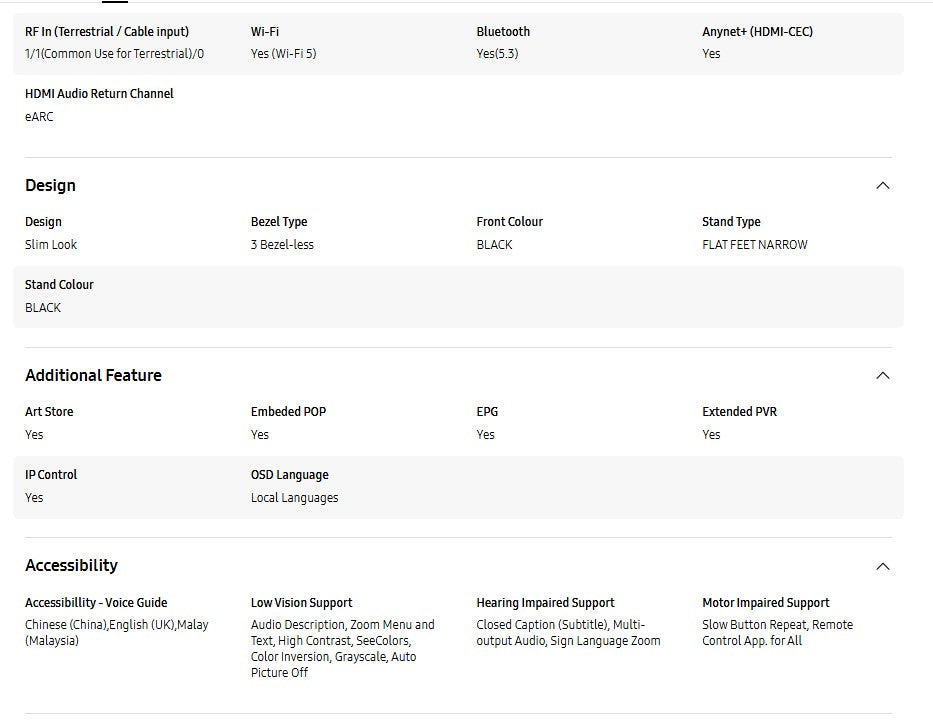This screenshot has width=933, height=722.
Task: Select the Wi-Fi spec label
Action: tap(265, 32)
